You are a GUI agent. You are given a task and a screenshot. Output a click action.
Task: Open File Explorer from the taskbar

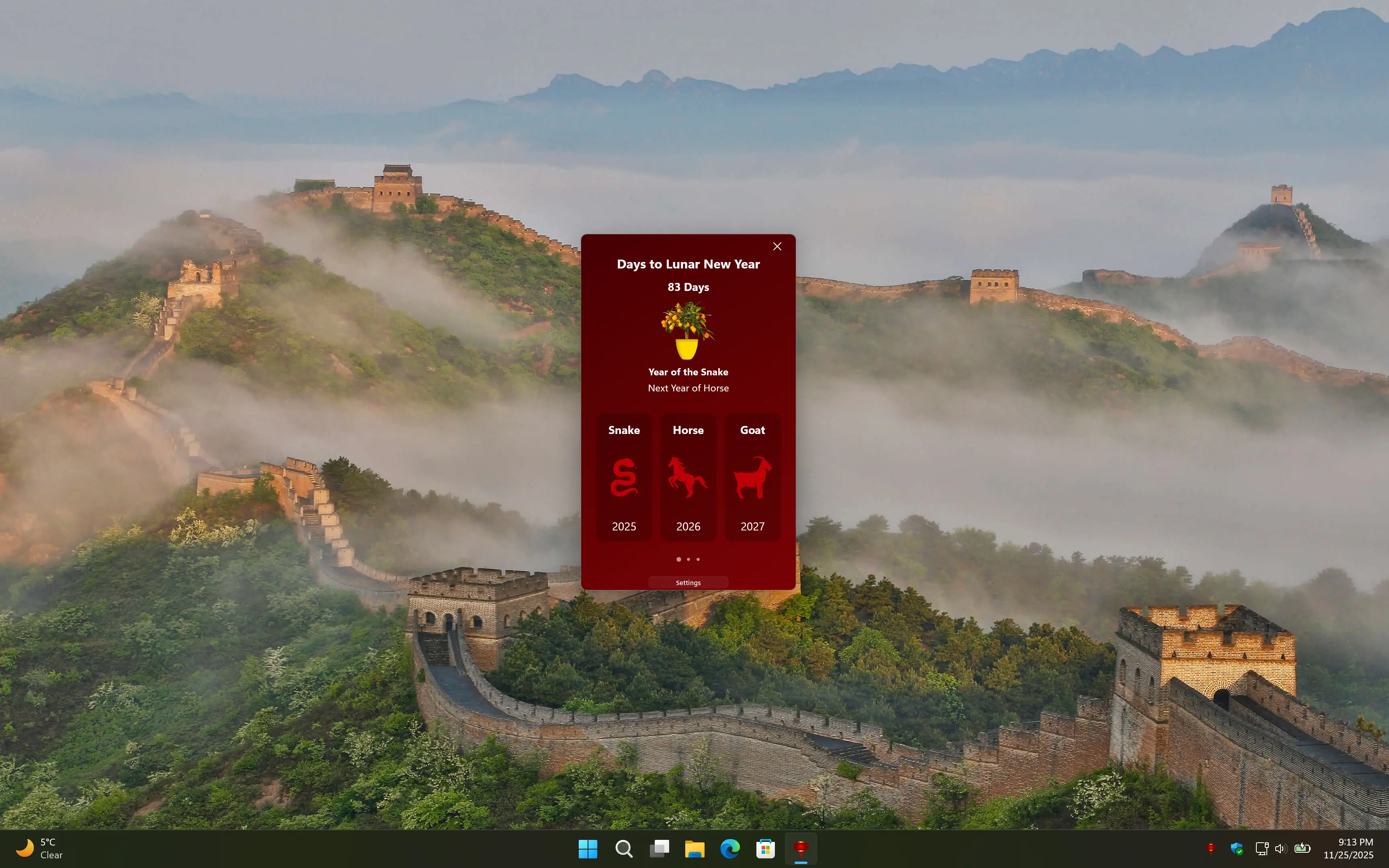[x=694, y=848]
